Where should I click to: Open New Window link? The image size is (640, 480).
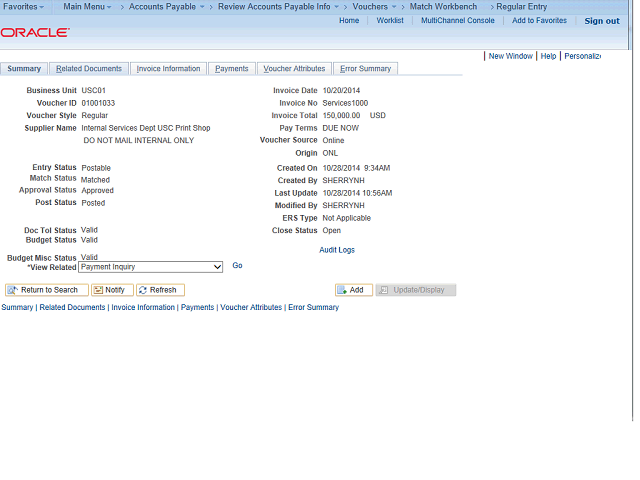pos(511,56)
